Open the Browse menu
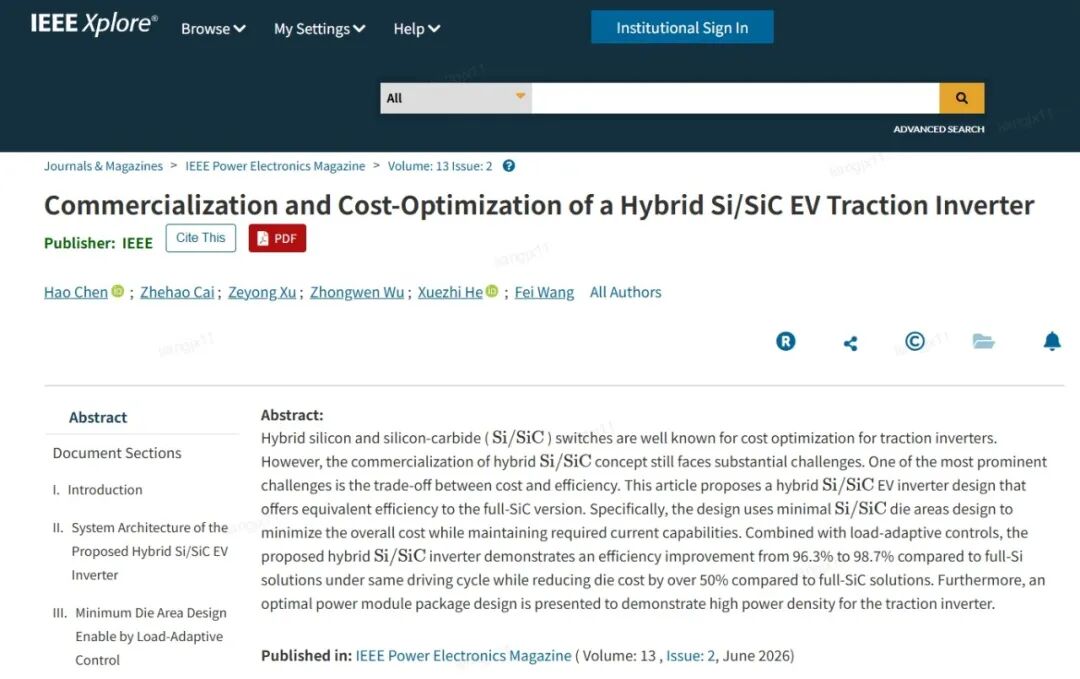Image resolution: width=1080 pixels, height=679 pixels. tap(213, 29)
